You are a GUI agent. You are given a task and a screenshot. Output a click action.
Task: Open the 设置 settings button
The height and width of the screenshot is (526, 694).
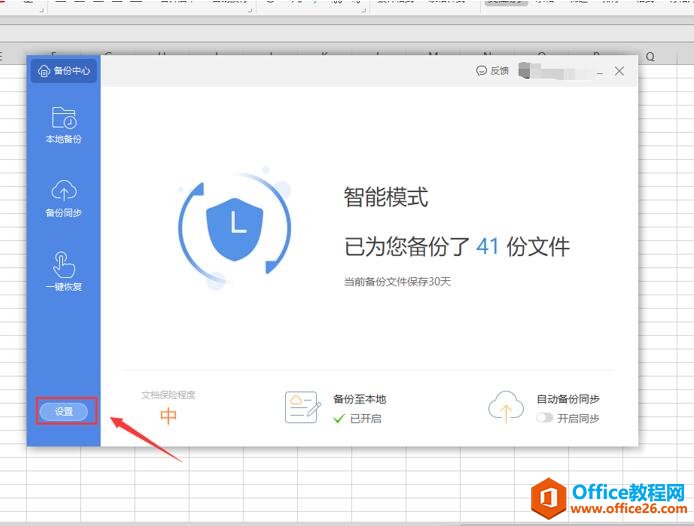click(x=64, y=411)
